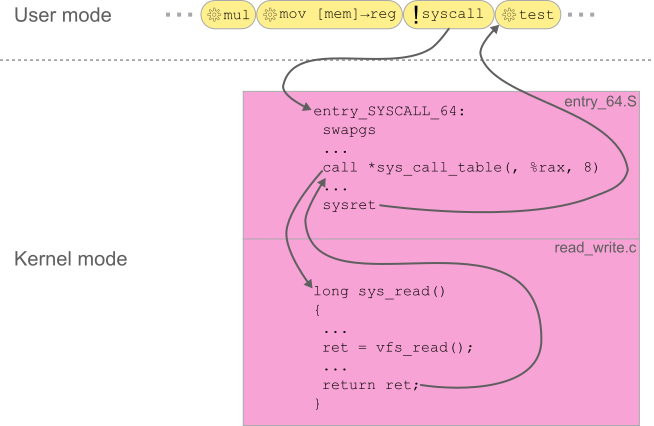654x426 pixels.
Task: Open the entry_64.S file label
Action: click(x=600, y=102)
